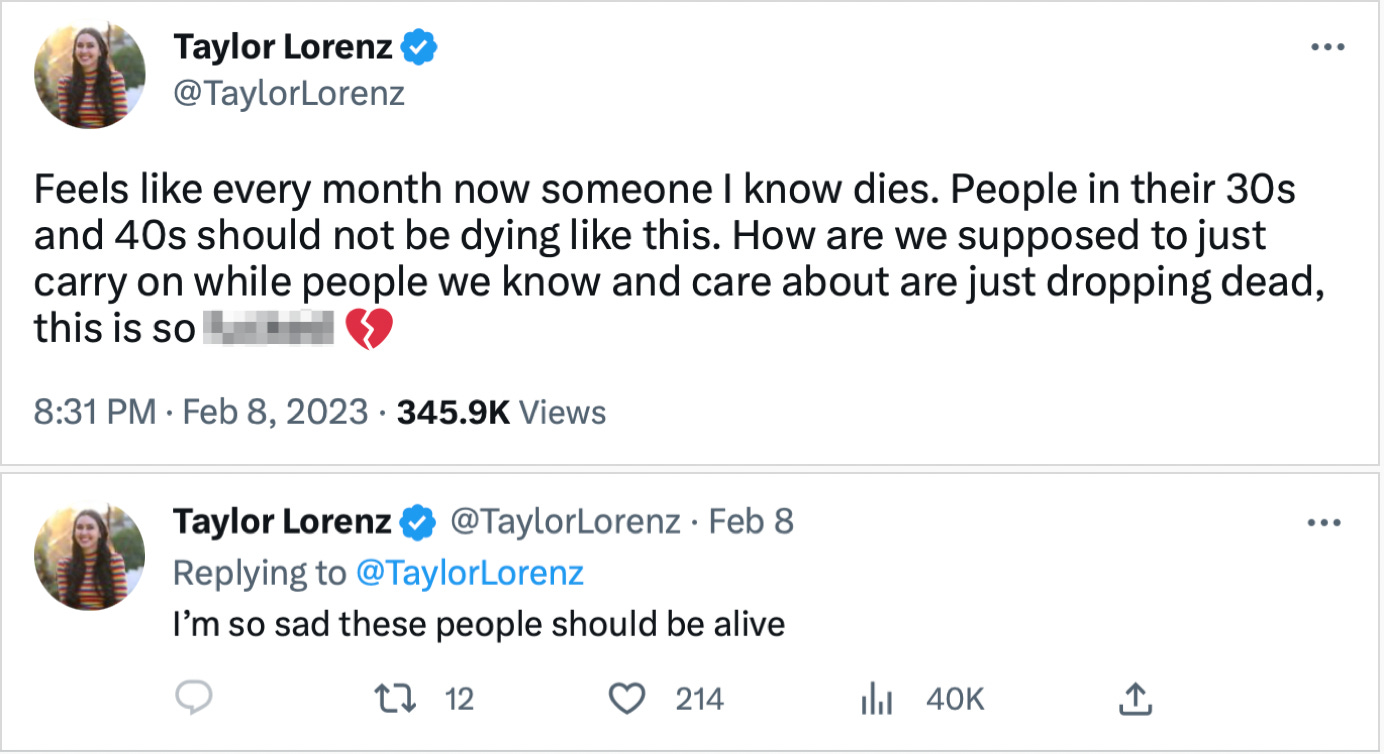Open the Feb 8 date on the reply
Image resolution: width=1384 pixels, height=754 pixels.
pyautogui.click(x=751, y=521)
